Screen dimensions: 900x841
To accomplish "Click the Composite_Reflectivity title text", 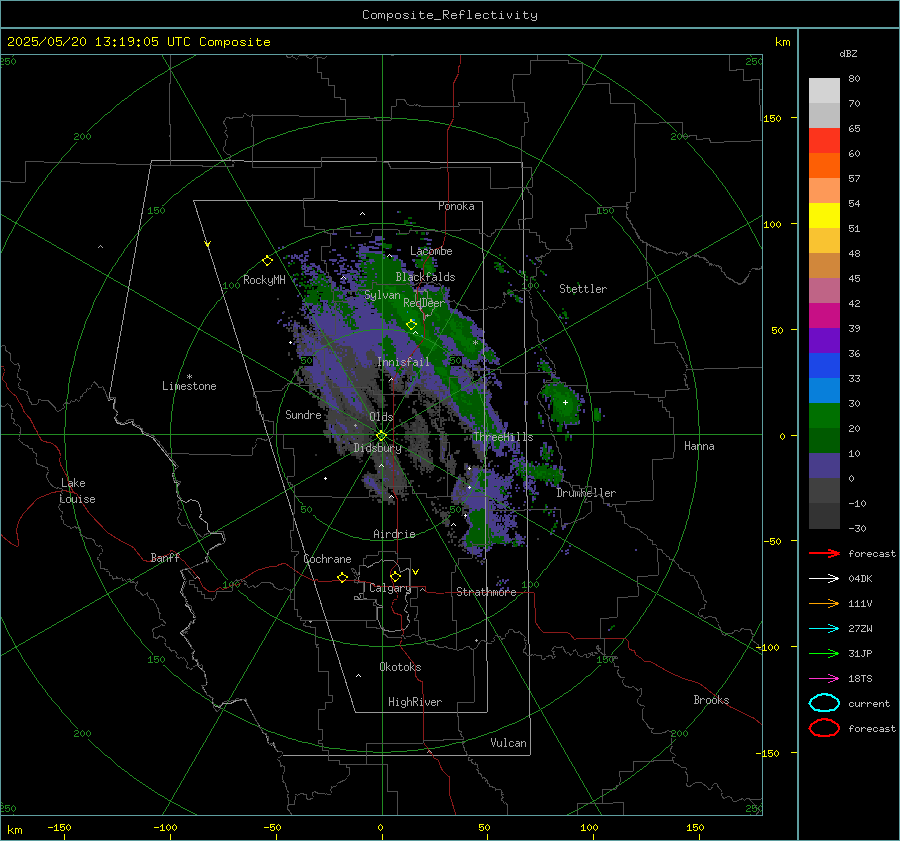I will [449, 15].
